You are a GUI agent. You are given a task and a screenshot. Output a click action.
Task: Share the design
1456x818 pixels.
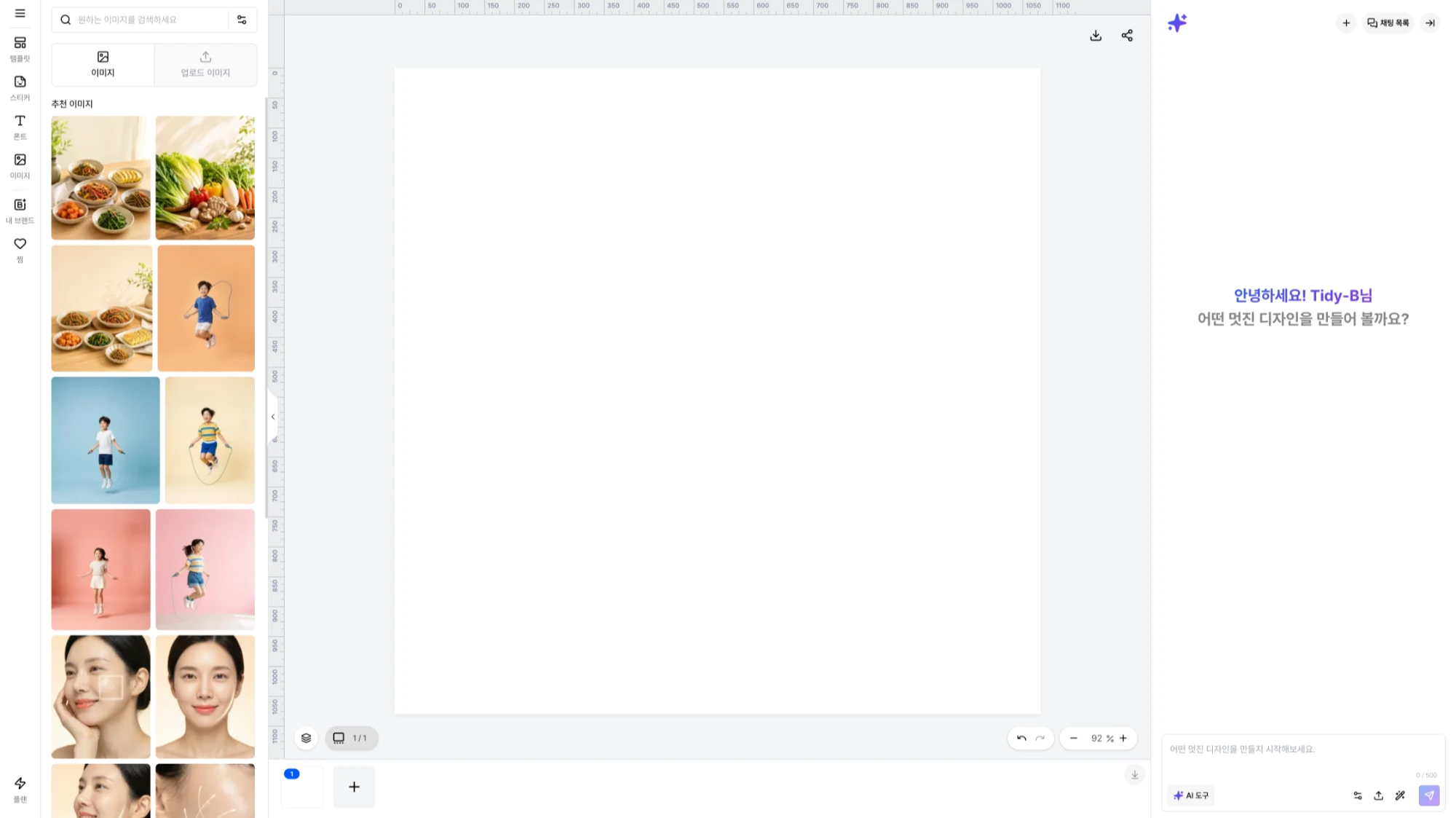tap(1127, 36)
